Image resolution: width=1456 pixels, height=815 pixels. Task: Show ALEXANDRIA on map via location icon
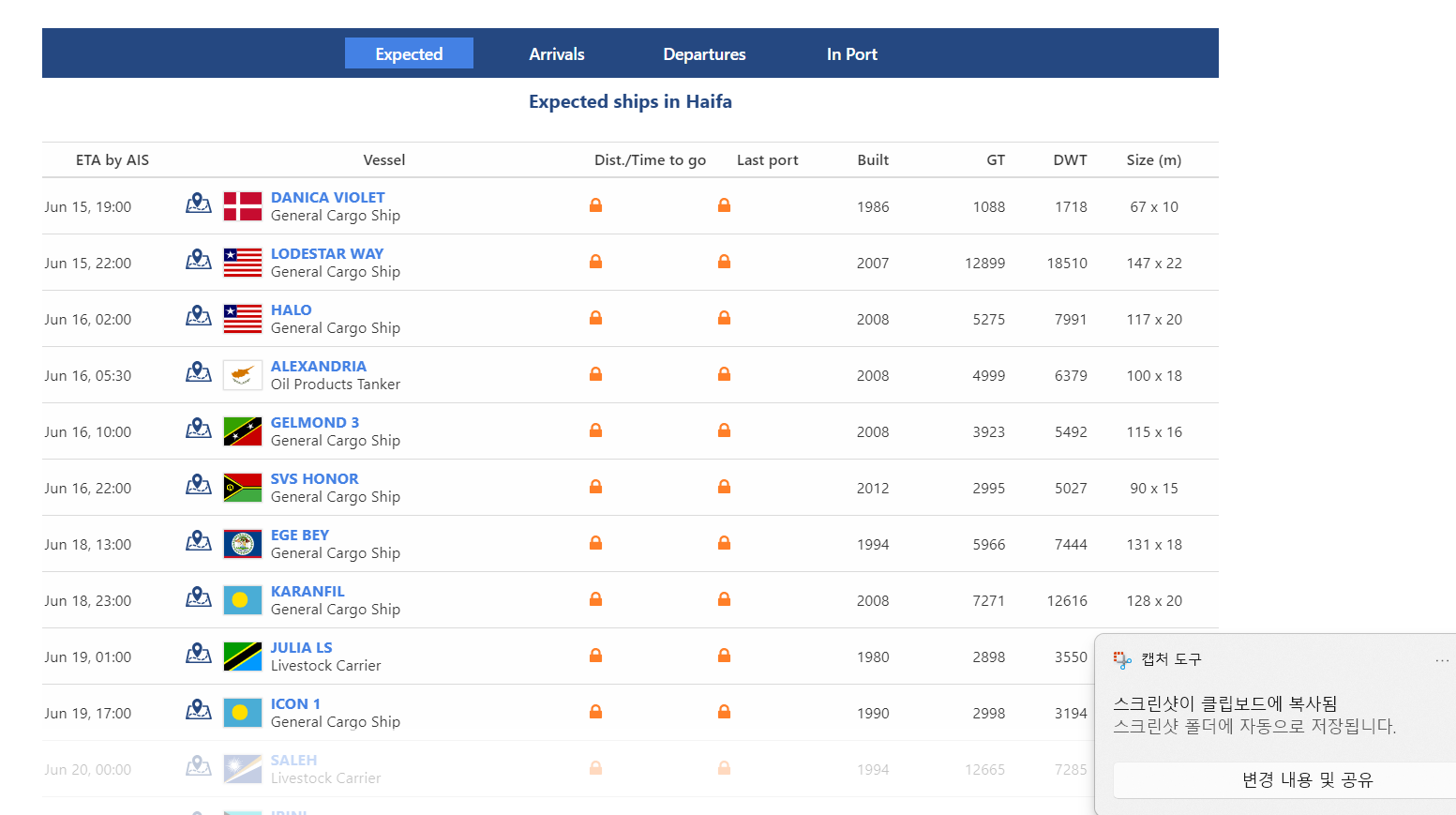[198, 372]
